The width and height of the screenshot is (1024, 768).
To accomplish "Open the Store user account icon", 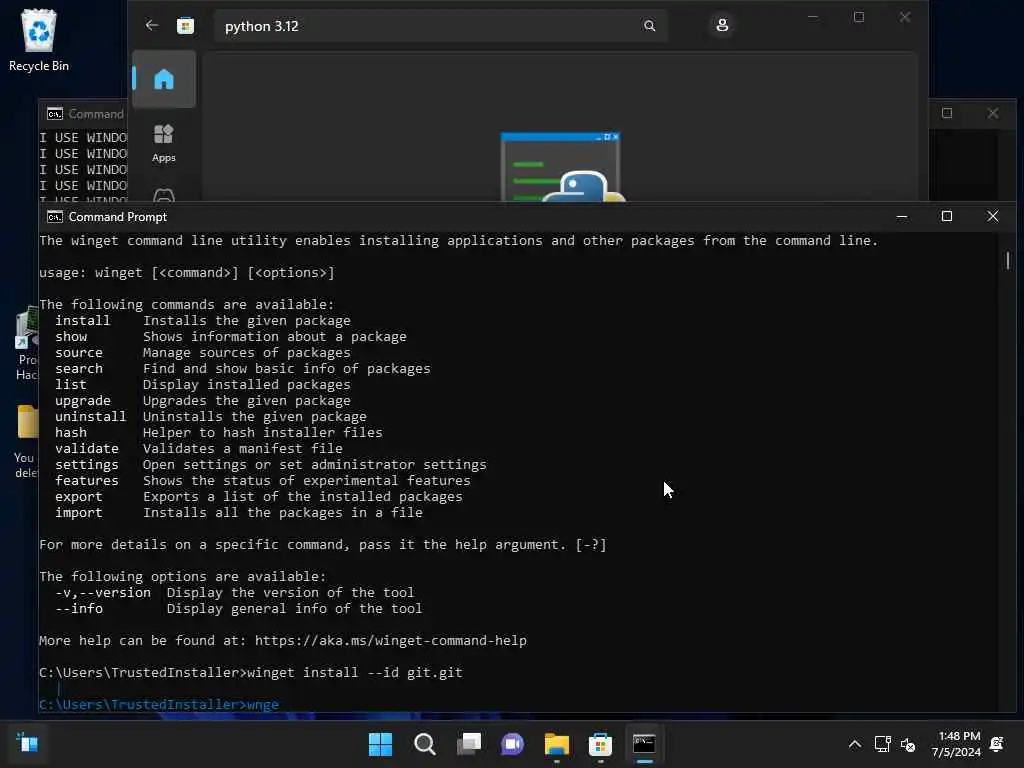I will [x=722, y=25].
